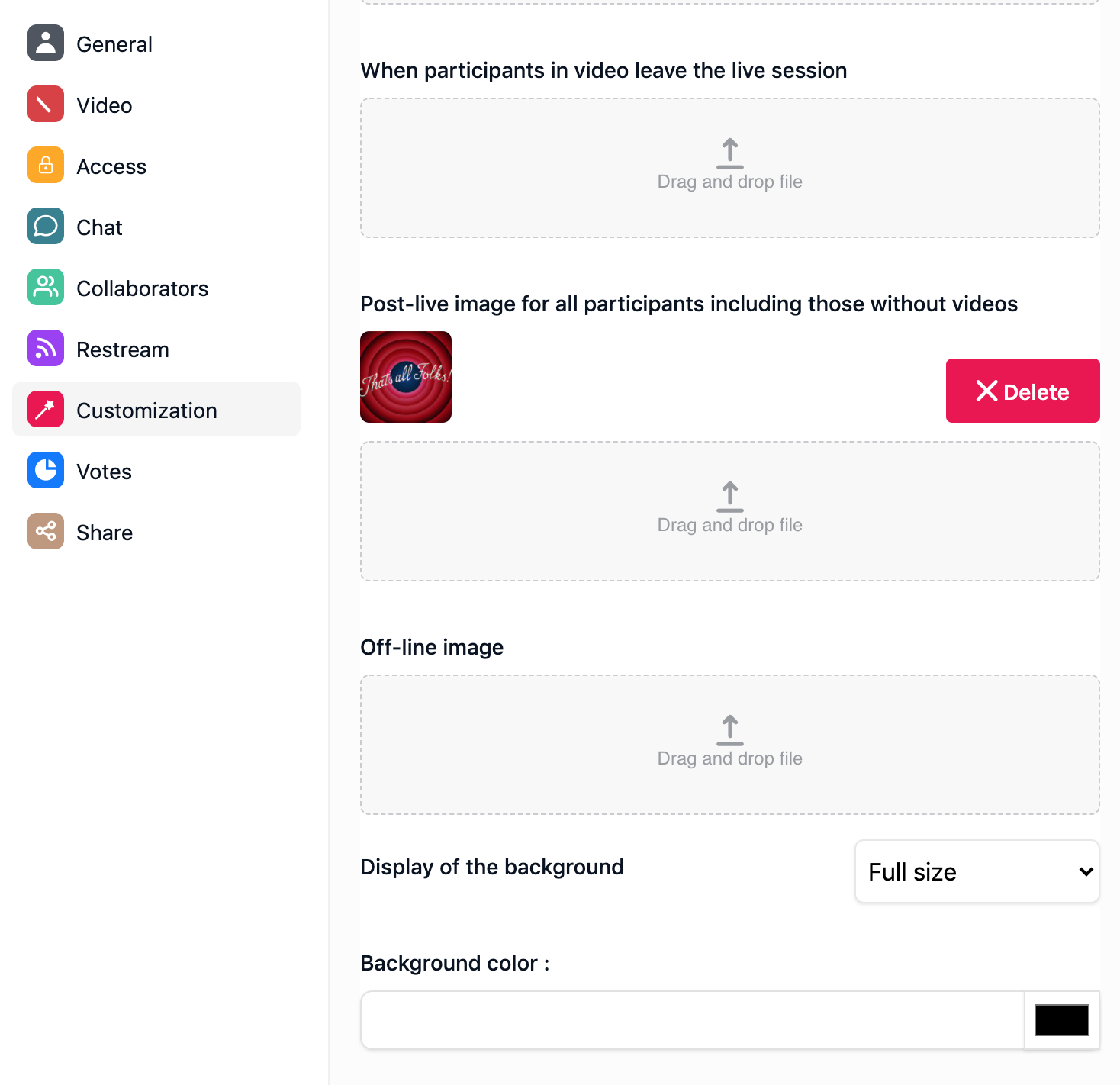Click the That's all Folks thumbnail
This screenshot has width=1120, height=1085.
(x=406, y=377)
